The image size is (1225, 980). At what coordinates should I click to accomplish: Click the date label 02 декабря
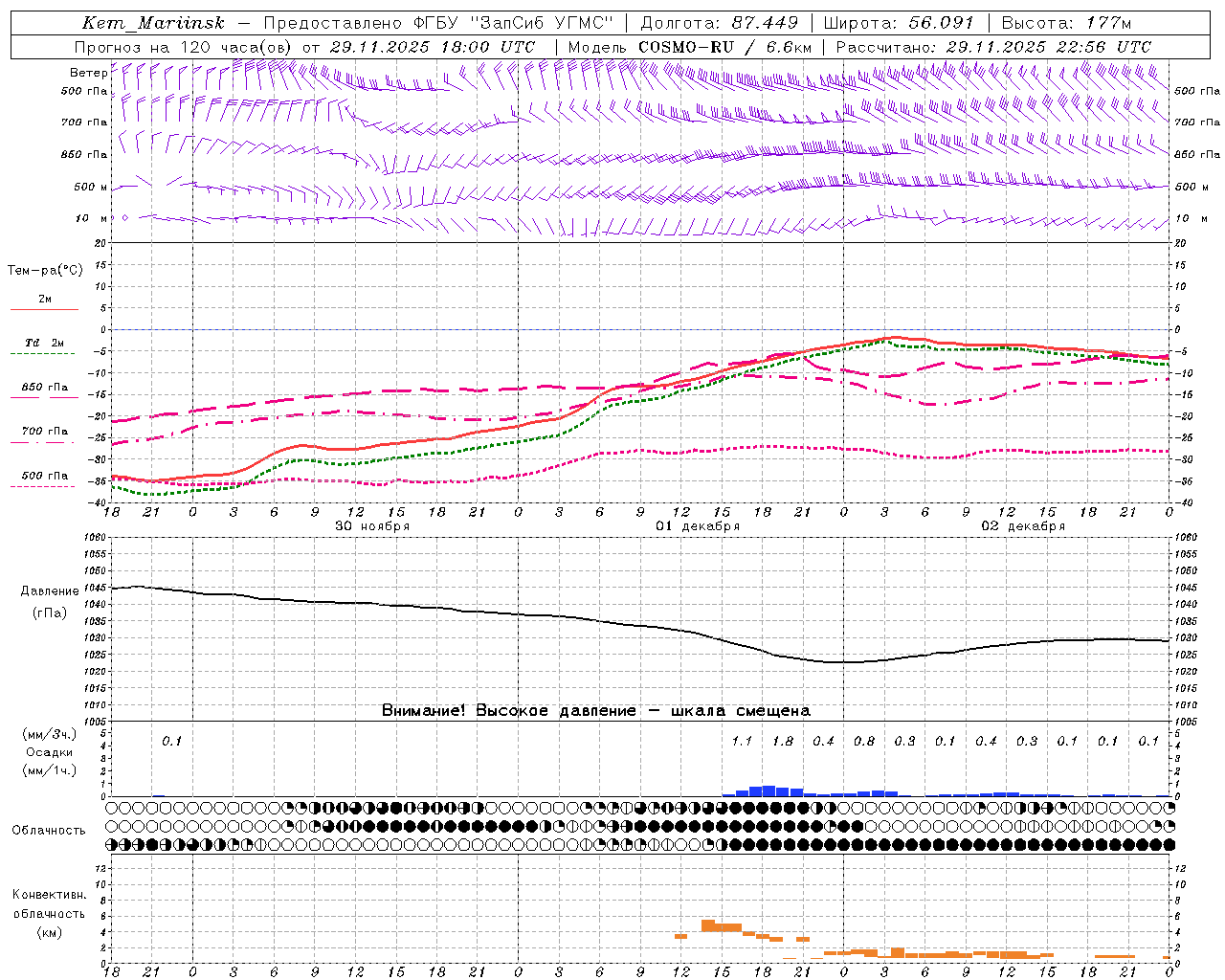tap(1023, 526)
